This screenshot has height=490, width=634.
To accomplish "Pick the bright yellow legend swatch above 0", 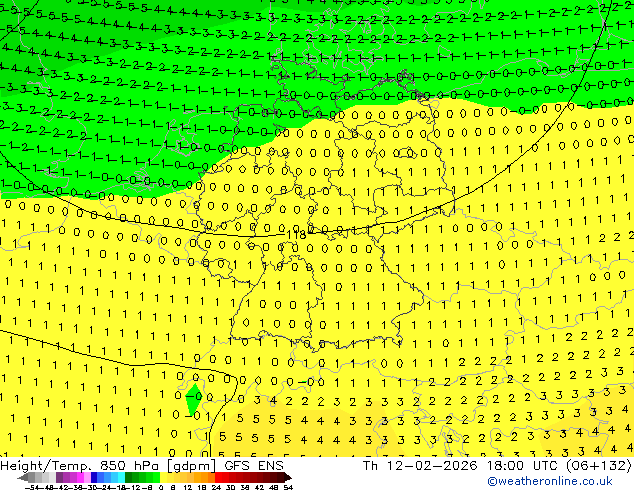I will [164, 478].
